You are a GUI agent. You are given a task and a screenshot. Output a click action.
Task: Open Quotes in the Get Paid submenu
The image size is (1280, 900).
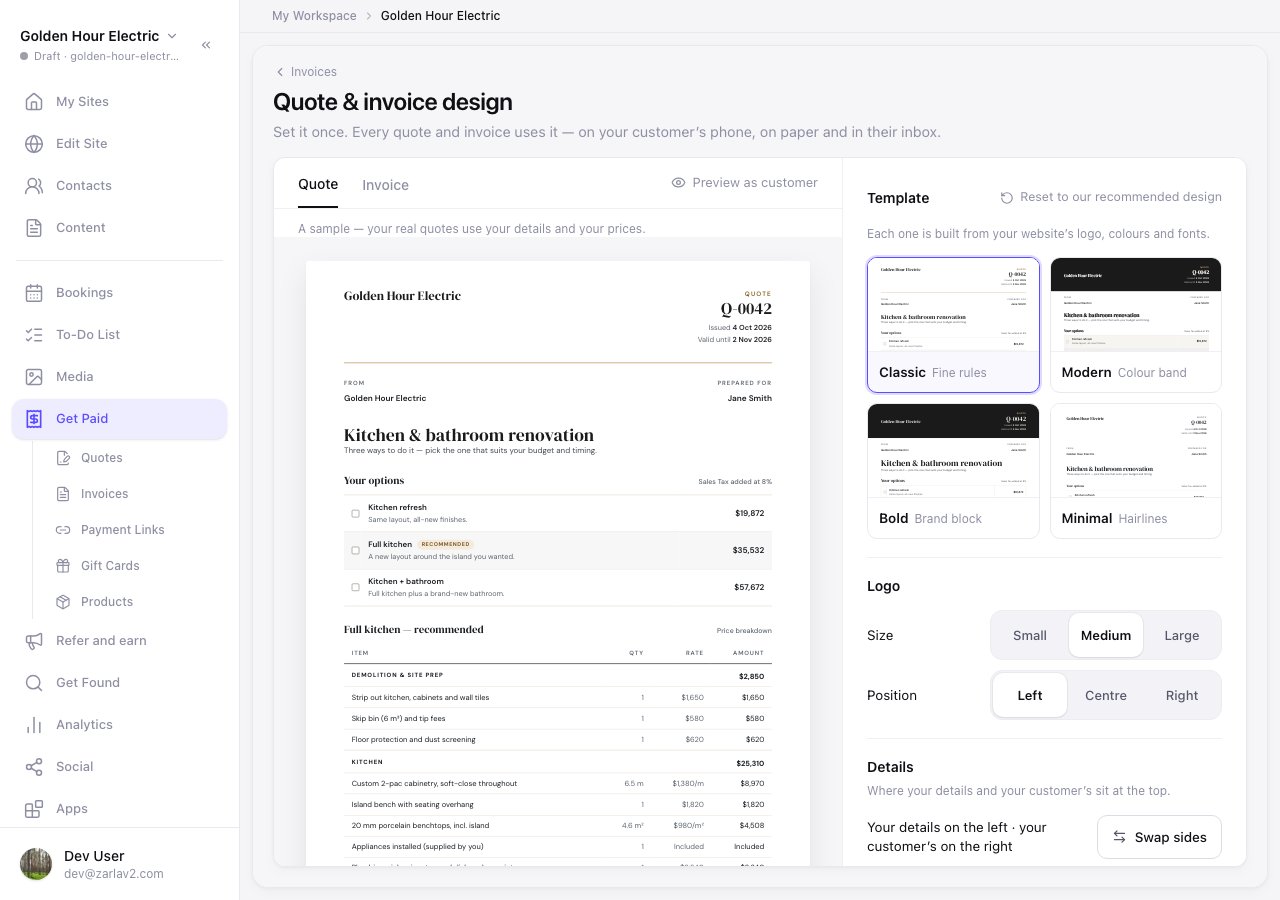[102, 458]
